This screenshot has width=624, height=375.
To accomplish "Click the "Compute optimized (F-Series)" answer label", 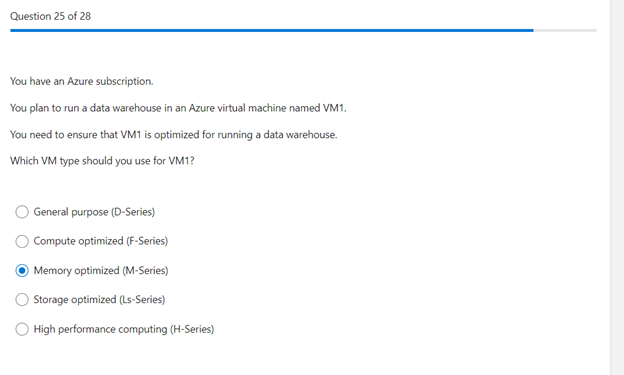I will pos(101,241).
